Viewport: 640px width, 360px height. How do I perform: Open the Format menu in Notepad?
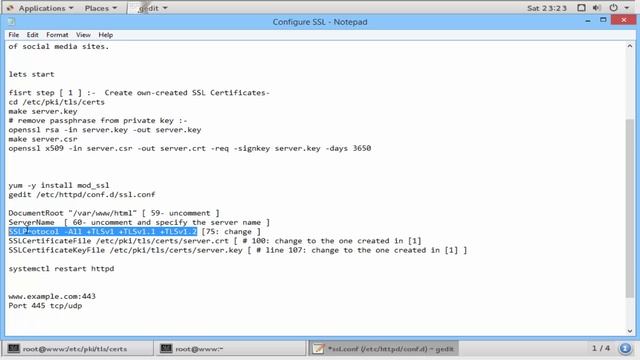coord(57,35)
